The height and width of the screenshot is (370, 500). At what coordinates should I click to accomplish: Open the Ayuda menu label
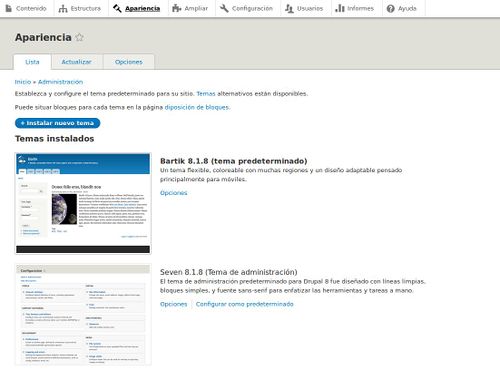click(407, 8)
